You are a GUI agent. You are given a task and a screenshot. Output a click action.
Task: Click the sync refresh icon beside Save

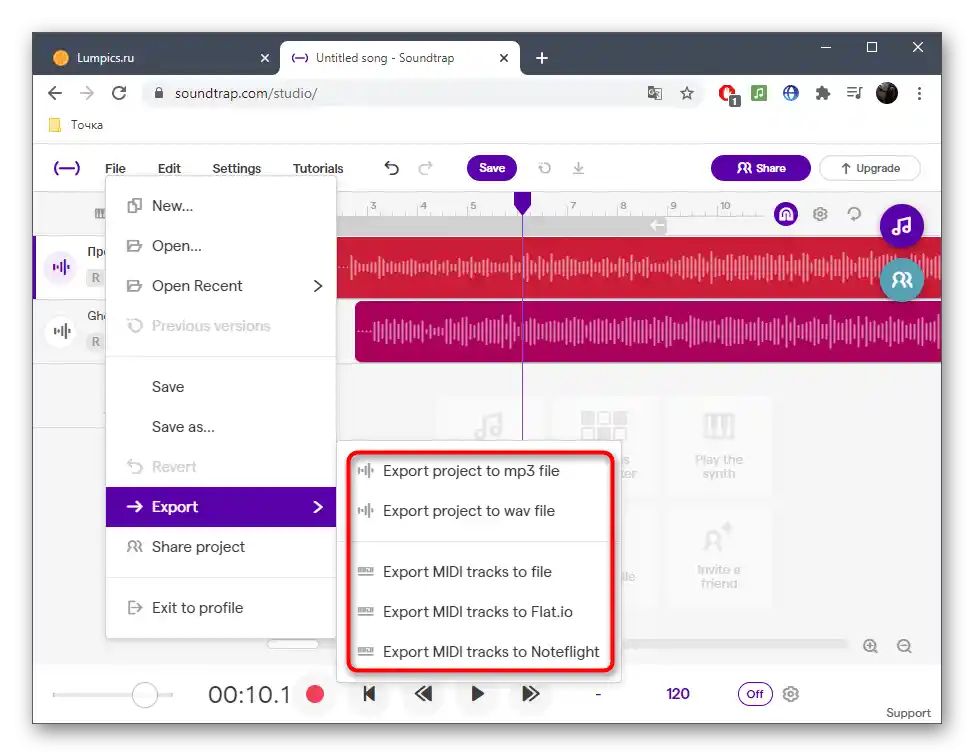click(x=544, y=168)
